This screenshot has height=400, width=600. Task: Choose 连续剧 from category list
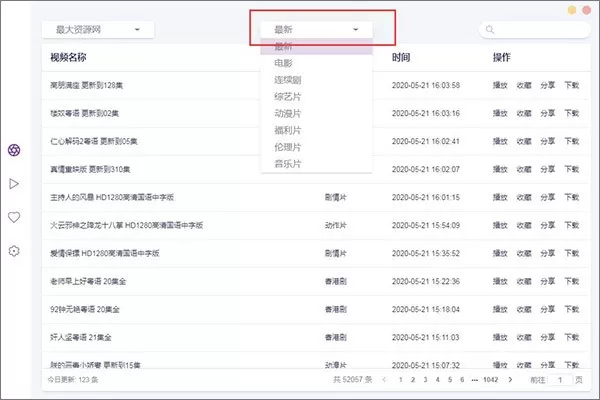click(316, 80)
